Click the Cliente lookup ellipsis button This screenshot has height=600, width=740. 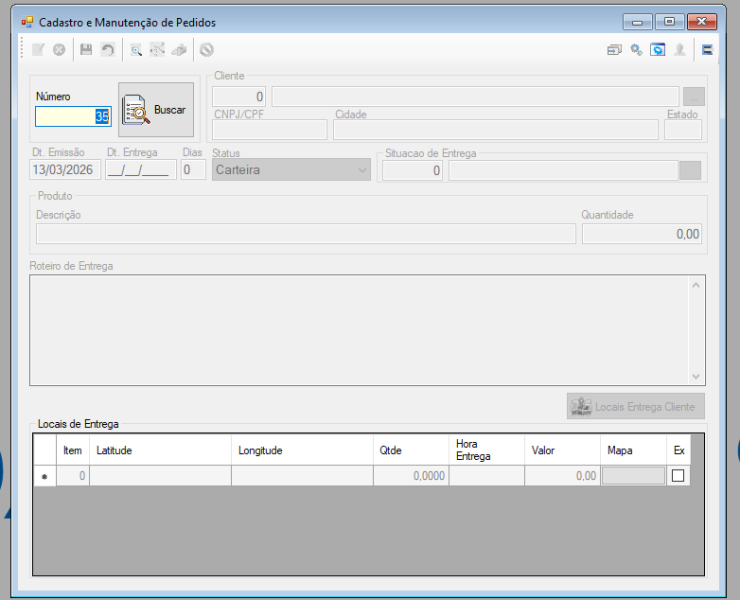[x=694, y=97]
